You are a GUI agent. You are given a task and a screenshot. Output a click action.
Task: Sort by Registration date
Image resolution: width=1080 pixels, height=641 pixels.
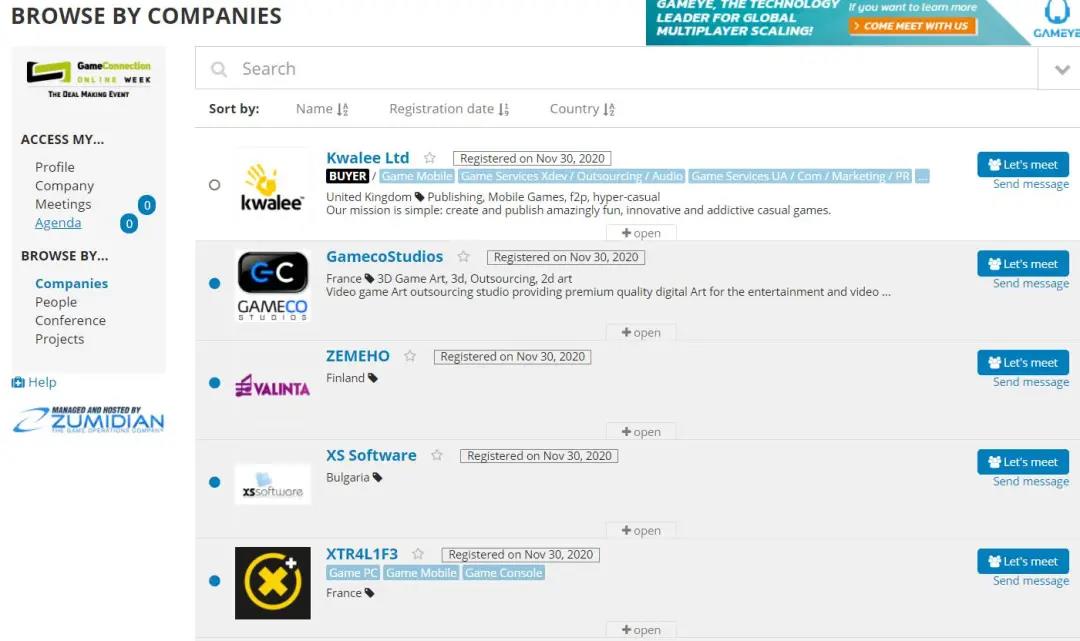pyautogui.click(x=449, y=109)
